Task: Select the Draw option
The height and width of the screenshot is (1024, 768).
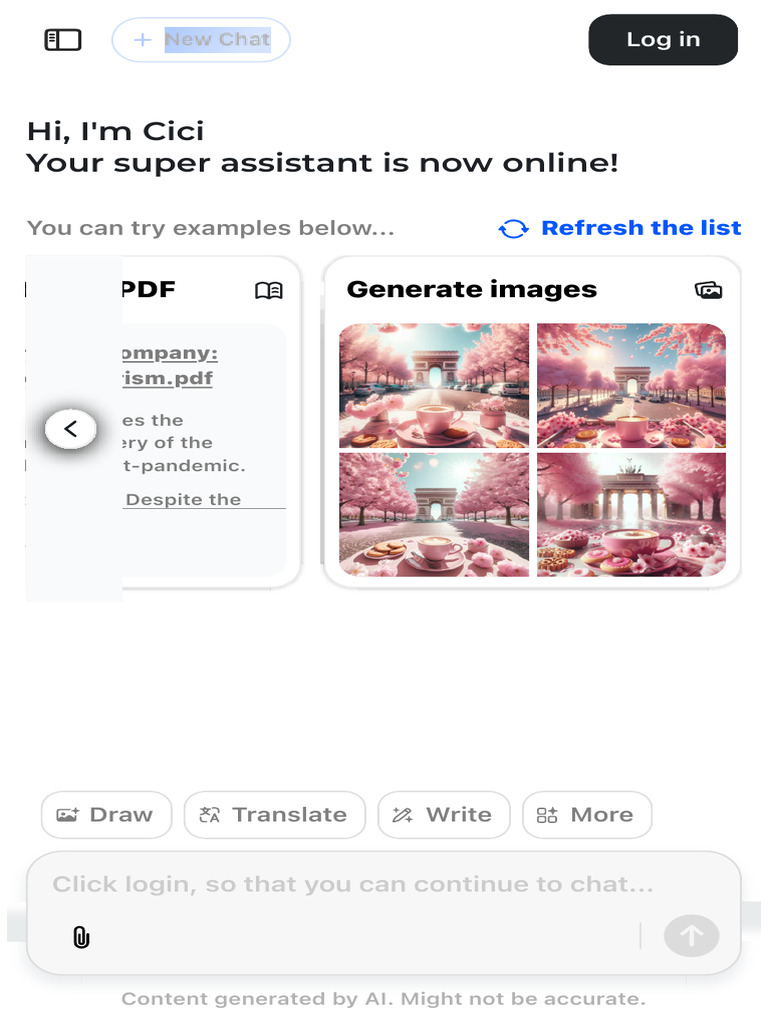Action: (x=106, y=814)
